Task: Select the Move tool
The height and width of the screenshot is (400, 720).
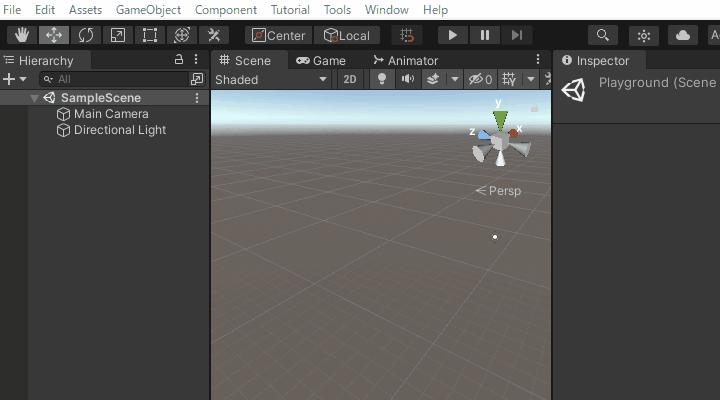Action: coord(54,35)
